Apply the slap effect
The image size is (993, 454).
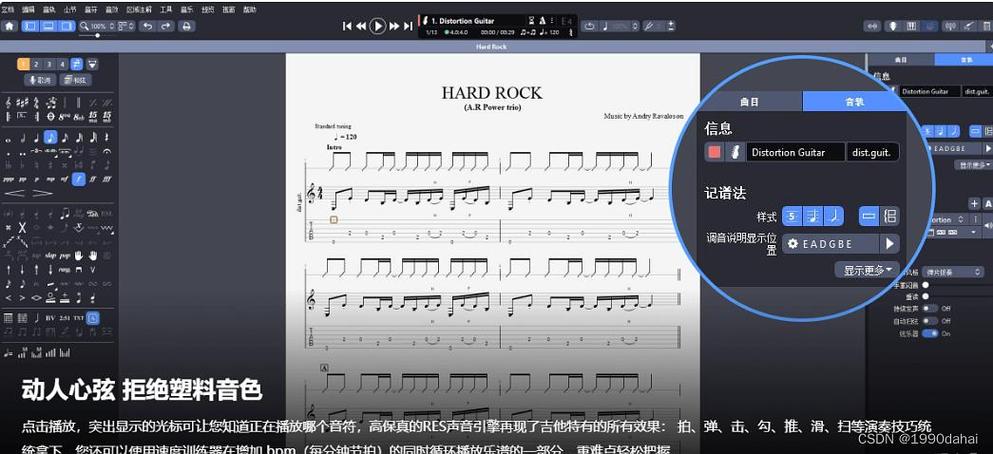(x=51, y=255)
